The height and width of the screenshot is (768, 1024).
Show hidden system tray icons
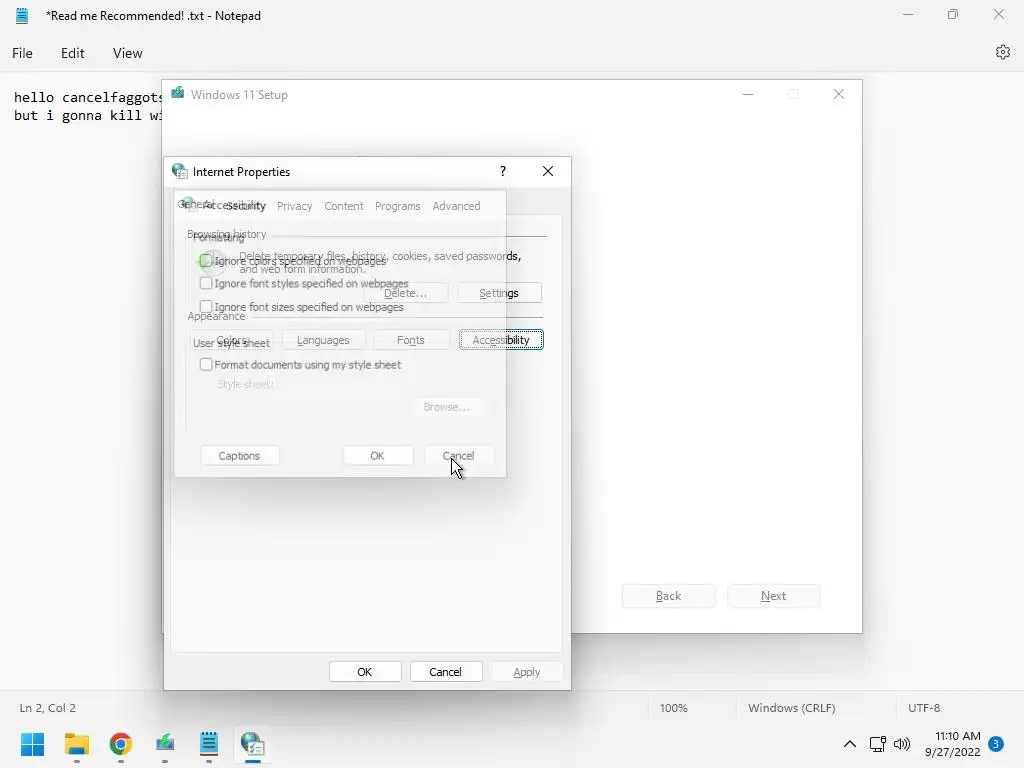(850, 744)
